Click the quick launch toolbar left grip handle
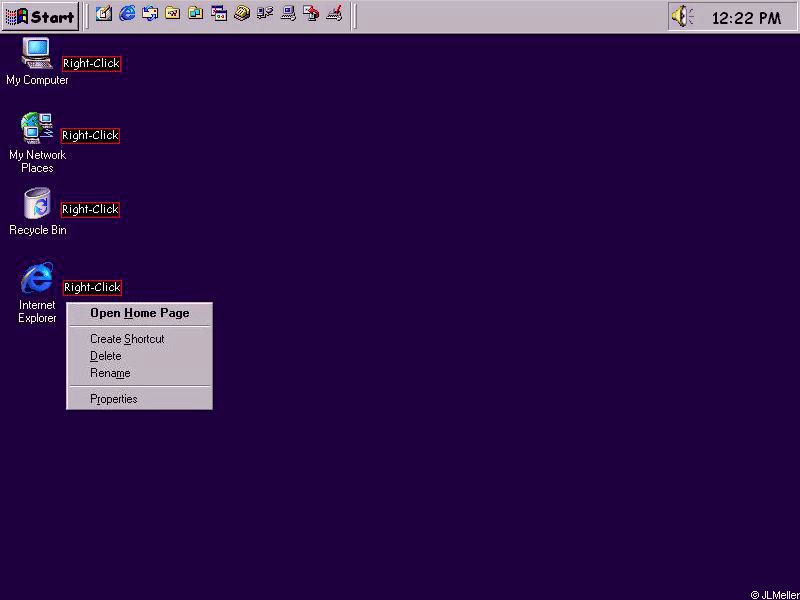This screenshot has width=800, height=600. tap(86, 16)
